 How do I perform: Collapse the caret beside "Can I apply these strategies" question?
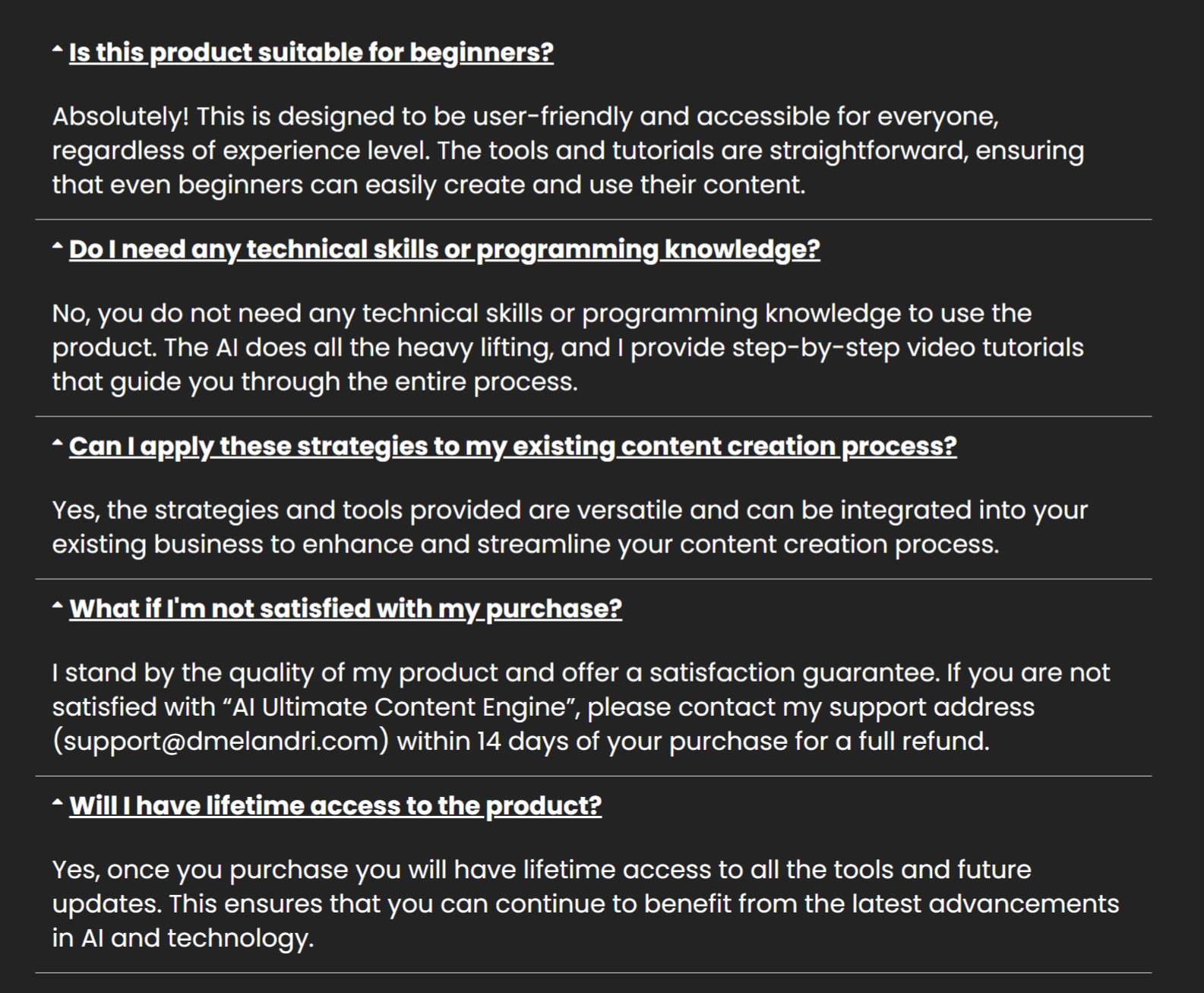(58, 443)
